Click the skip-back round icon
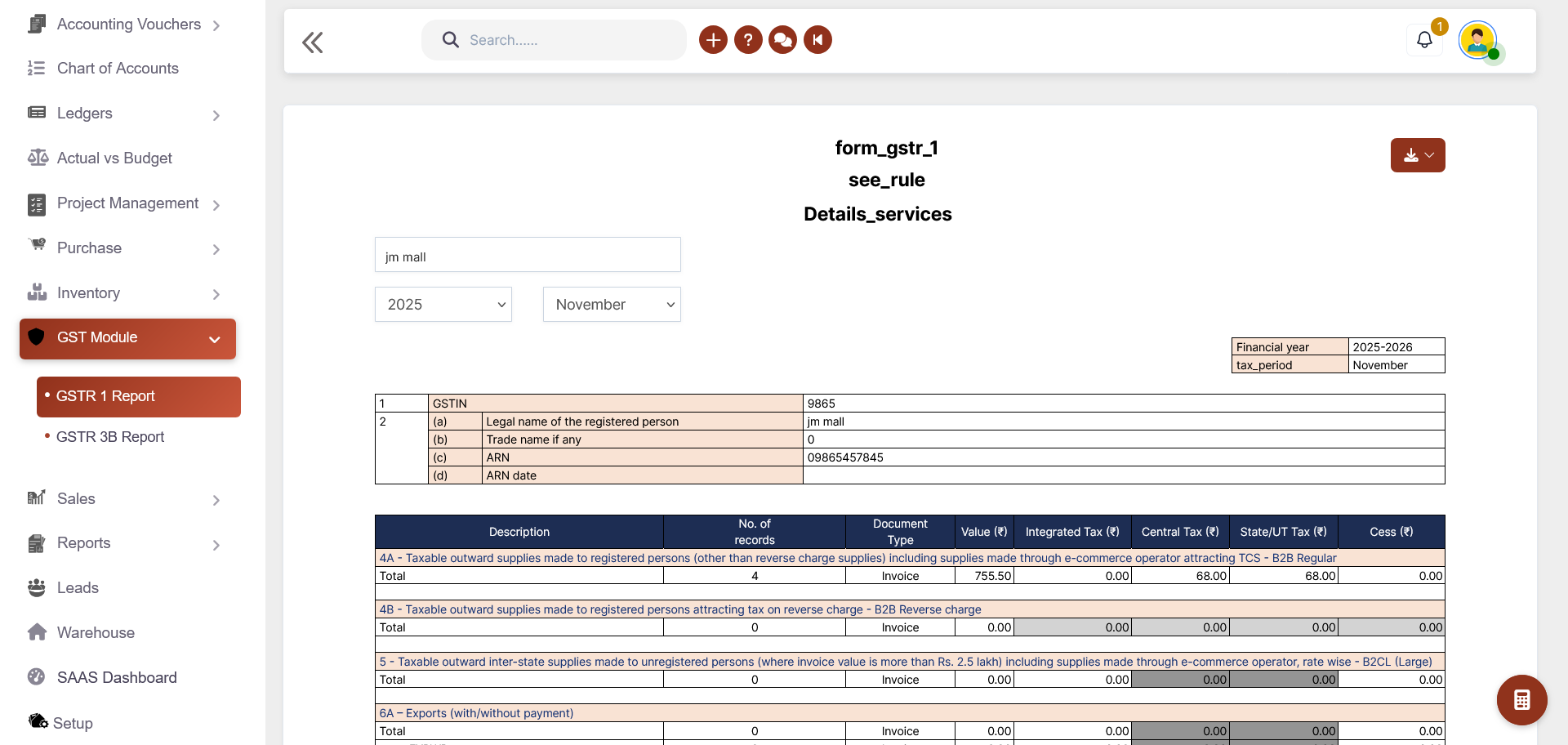The image size is (1568, 745). pos(817,40)
